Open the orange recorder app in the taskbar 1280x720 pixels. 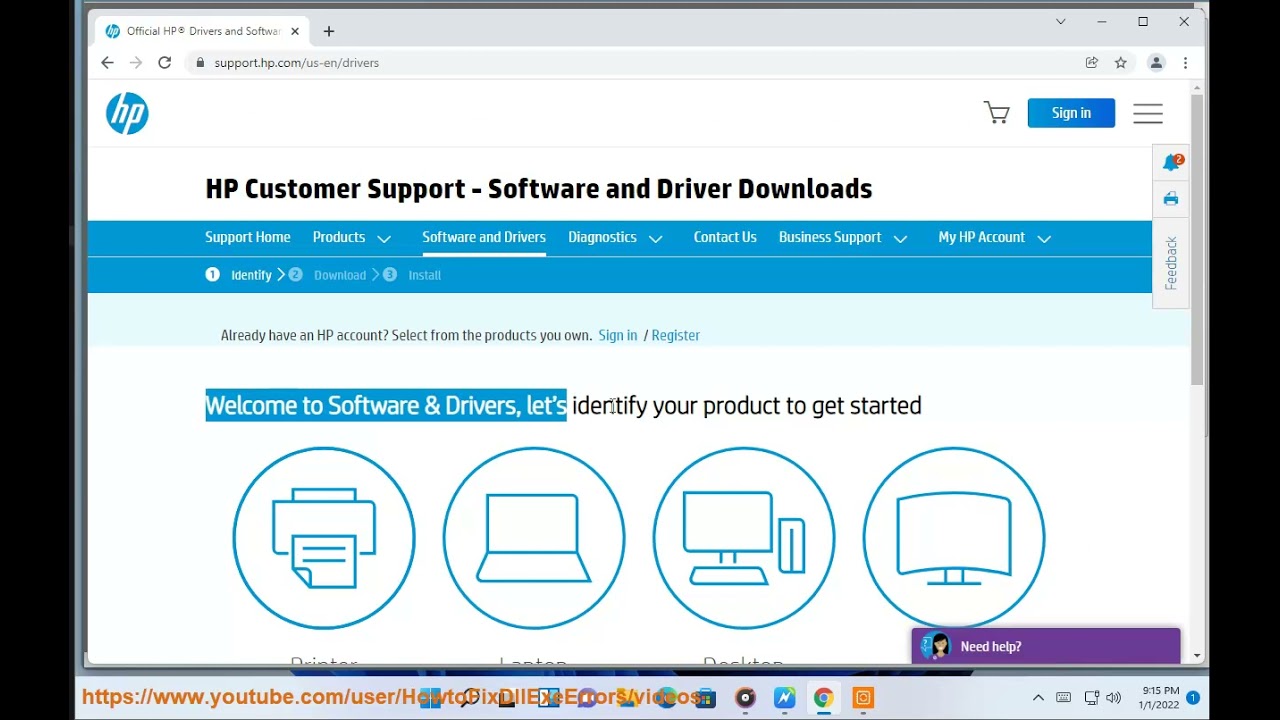(863, 698)
